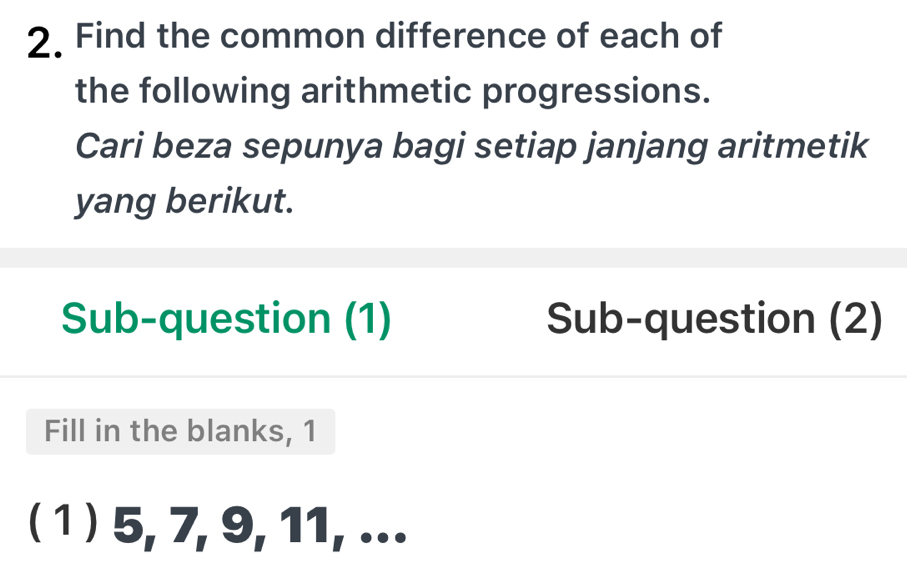Screen dimensions: 907x584
Task: Click the line "the following arithmetic progressions."
Action: point(394,92)
